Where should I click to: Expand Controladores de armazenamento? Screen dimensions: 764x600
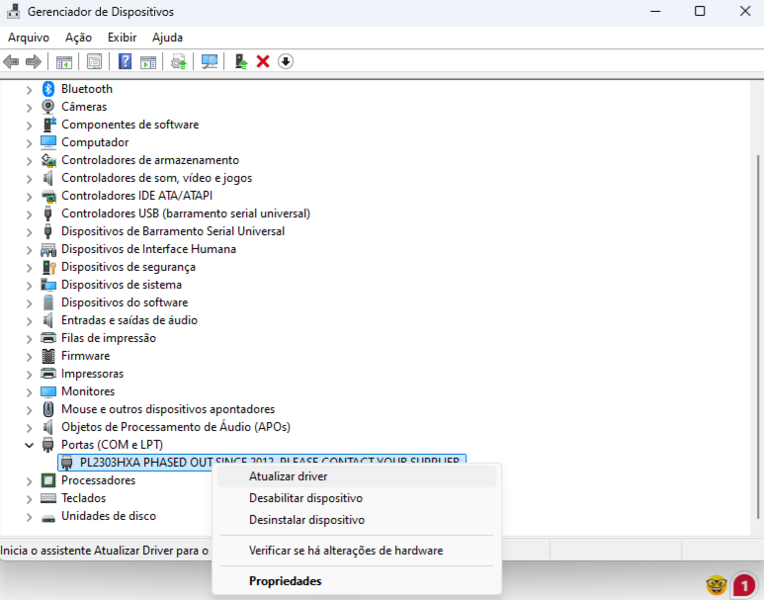[x=29, y=161]
